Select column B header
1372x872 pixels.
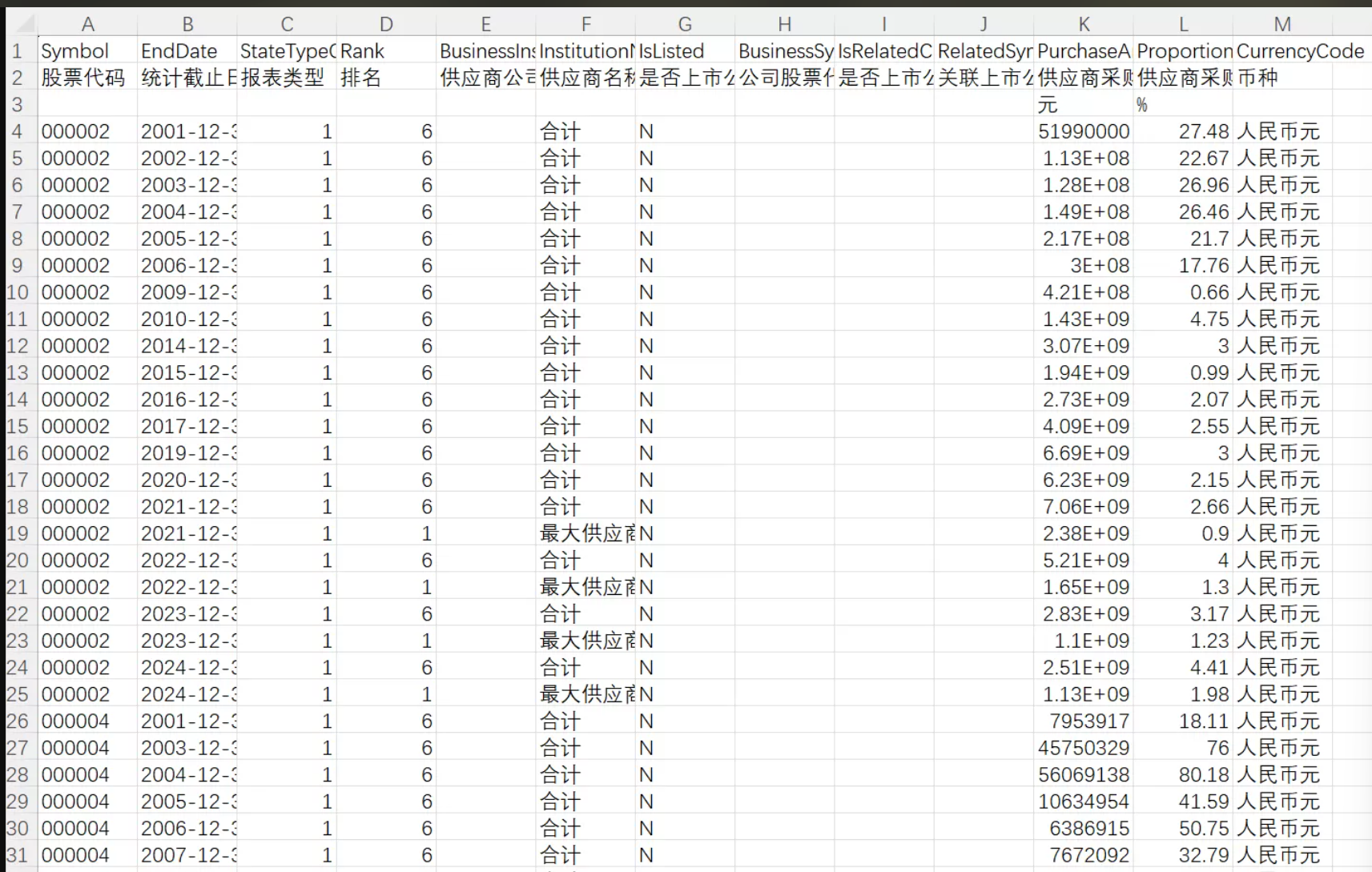(x=187, y=25)
